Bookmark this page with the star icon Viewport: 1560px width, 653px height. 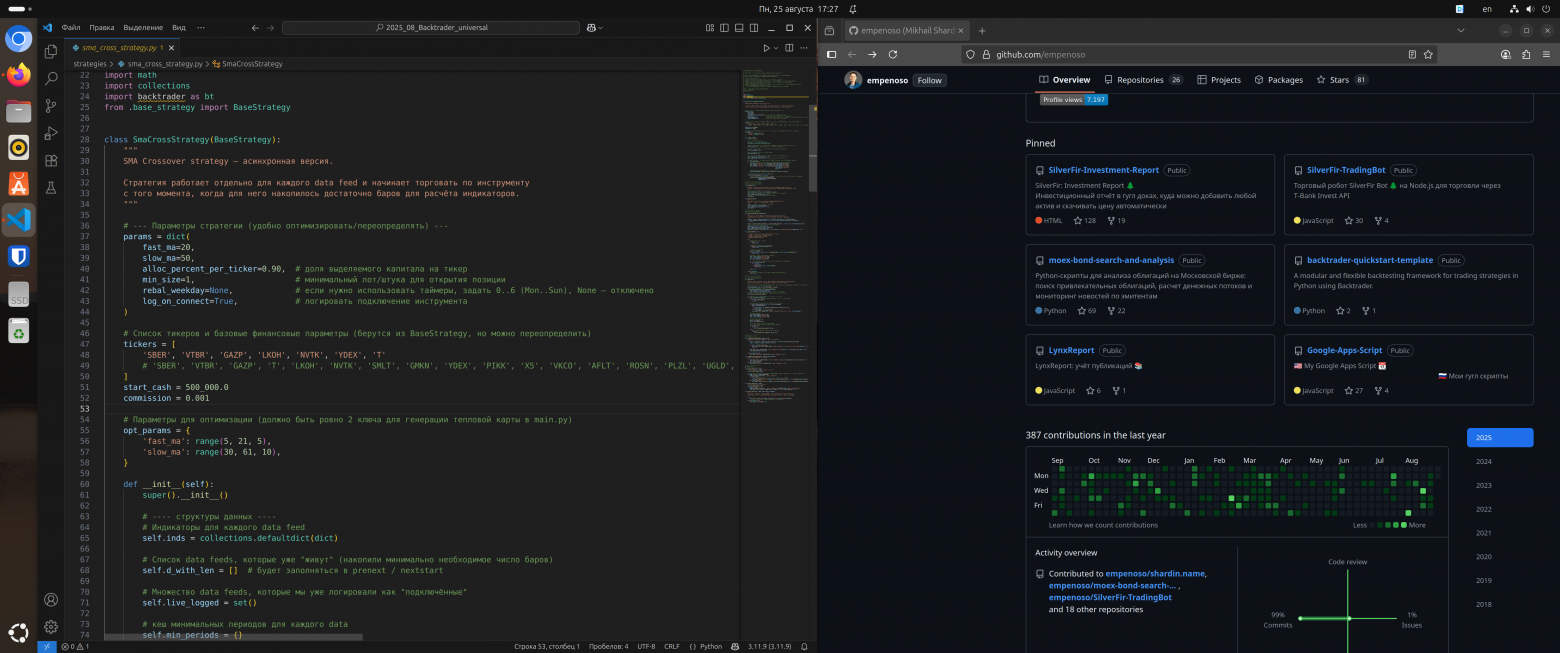(x=1429, y=55)
